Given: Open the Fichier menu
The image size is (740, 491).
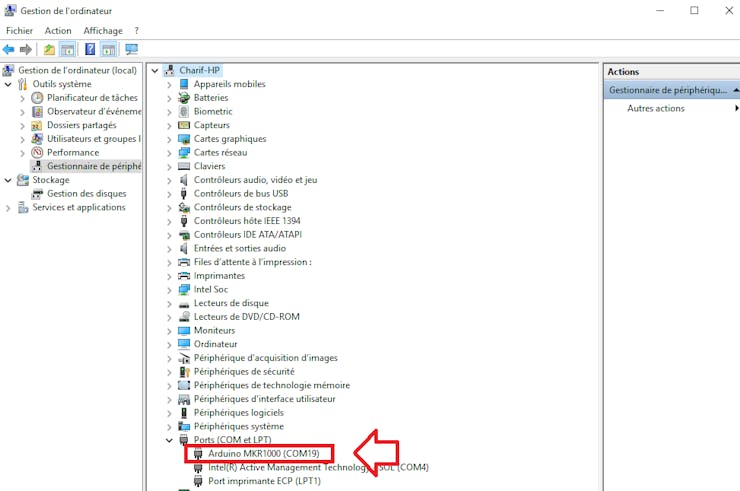Looking at the screenshot, I should pyautogui.click(x=19, y=31).
